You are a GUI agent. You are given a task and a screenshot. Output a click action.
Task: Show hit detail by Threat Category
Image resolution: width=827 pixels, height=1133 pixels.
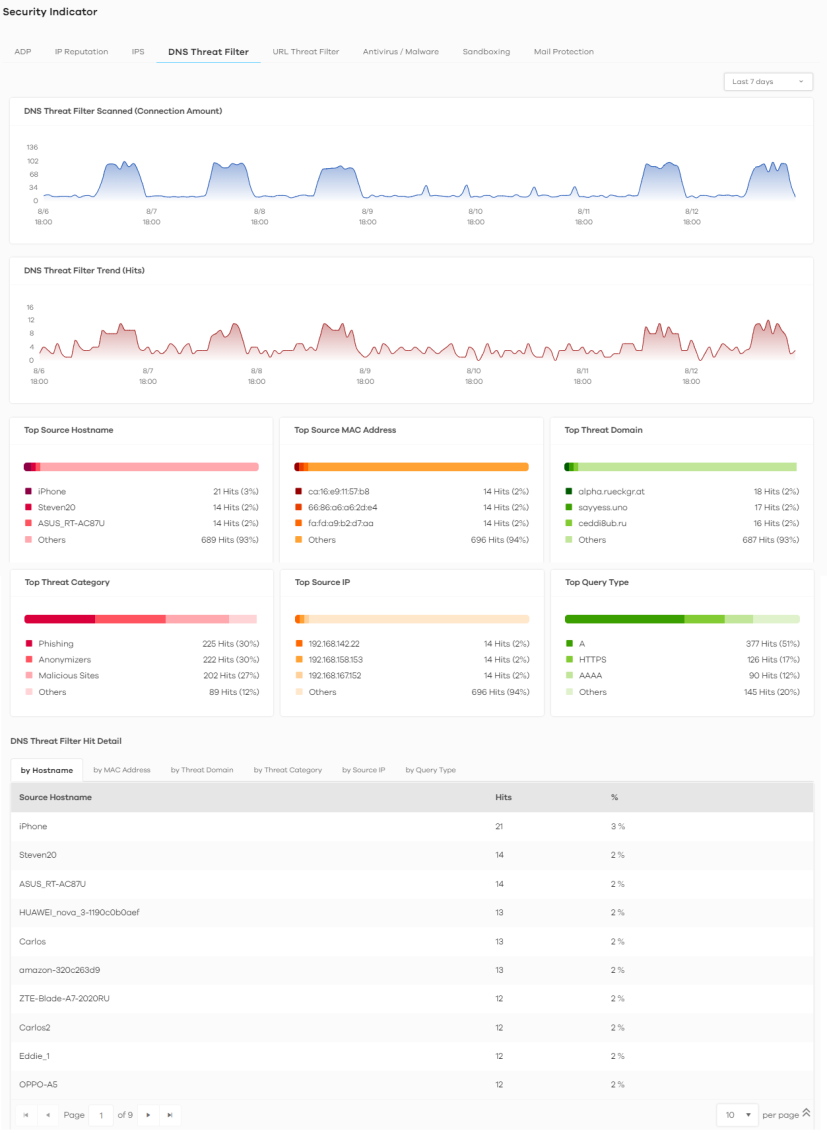click(x=287, y=770)
